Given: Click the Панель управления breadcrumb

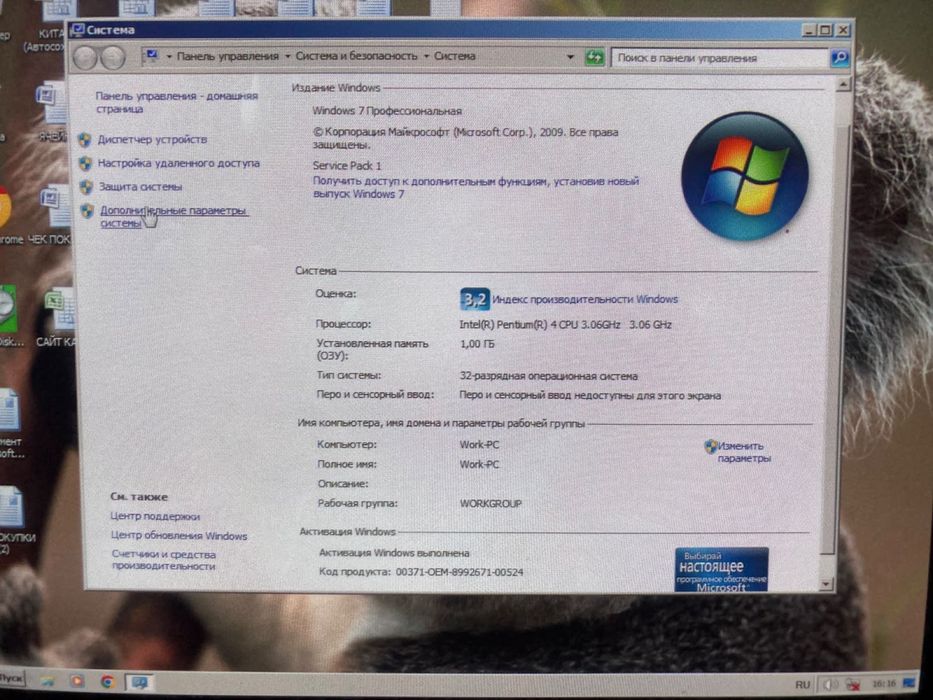Looking at the screenshot, I should tap(227, 56).
